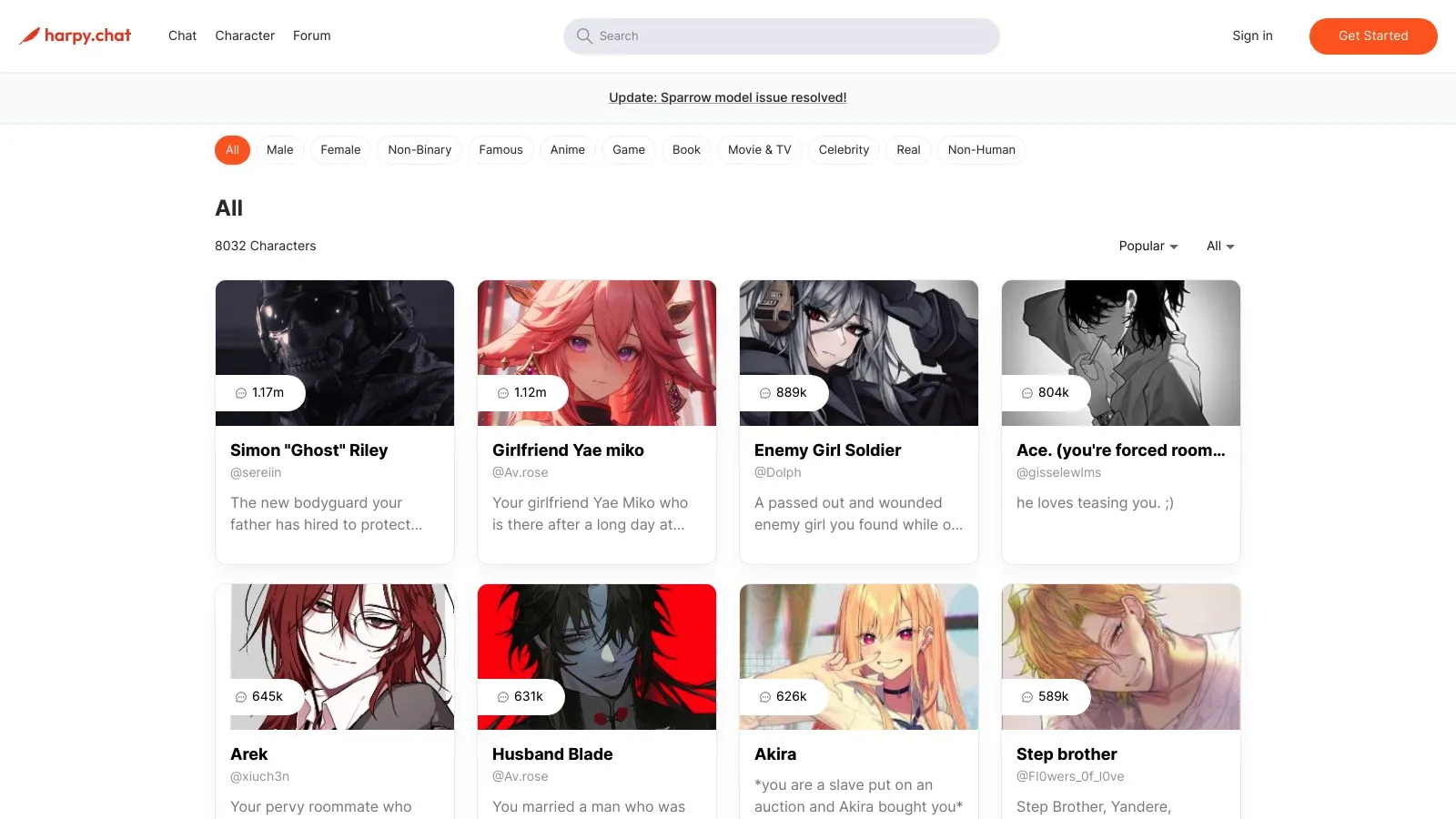The image size is (1456, 819).
Task: Click the Step brother card title
Action: [x=1067, y=754]
